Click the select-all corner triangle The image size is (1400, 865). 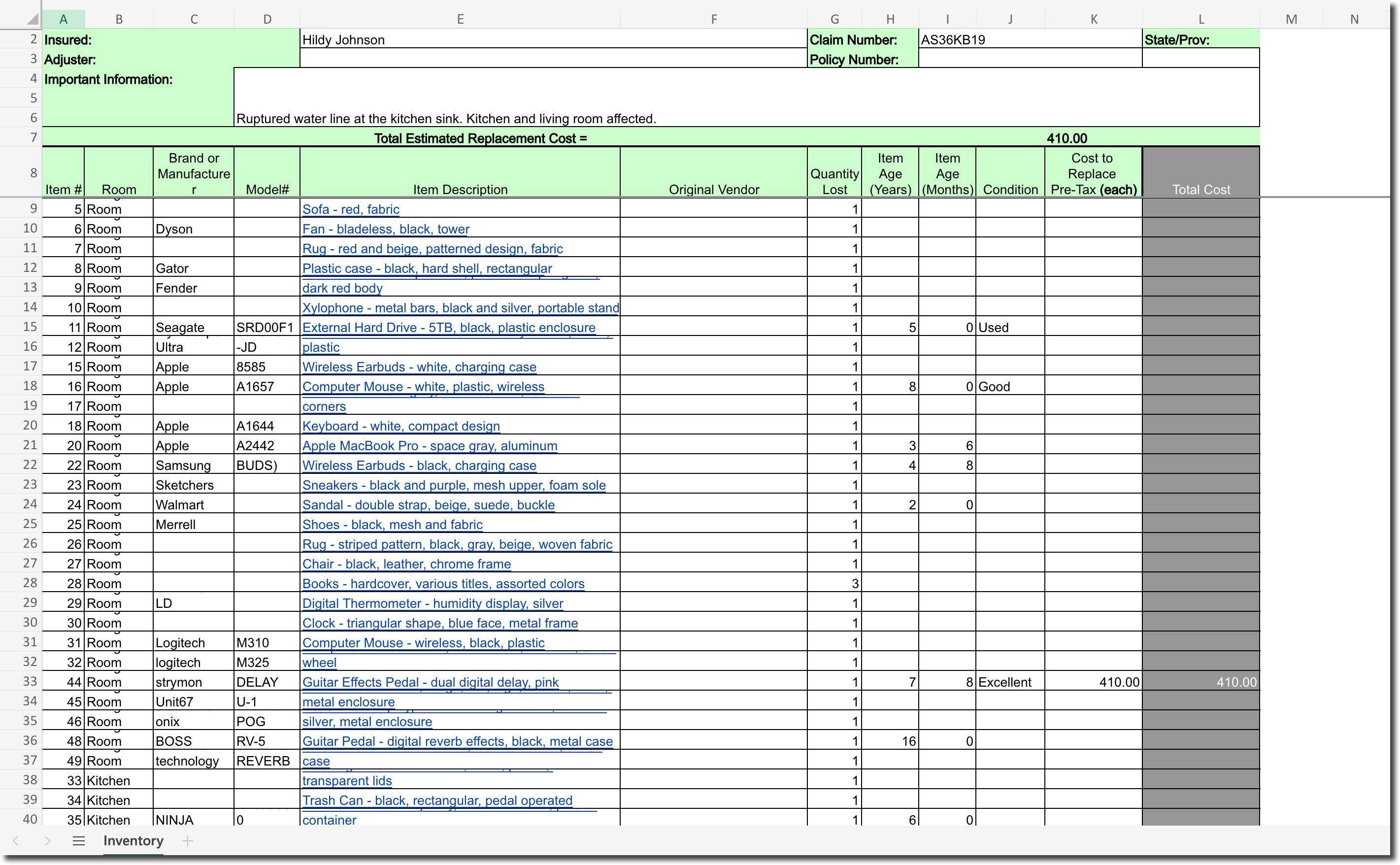[x=33, y=19]
